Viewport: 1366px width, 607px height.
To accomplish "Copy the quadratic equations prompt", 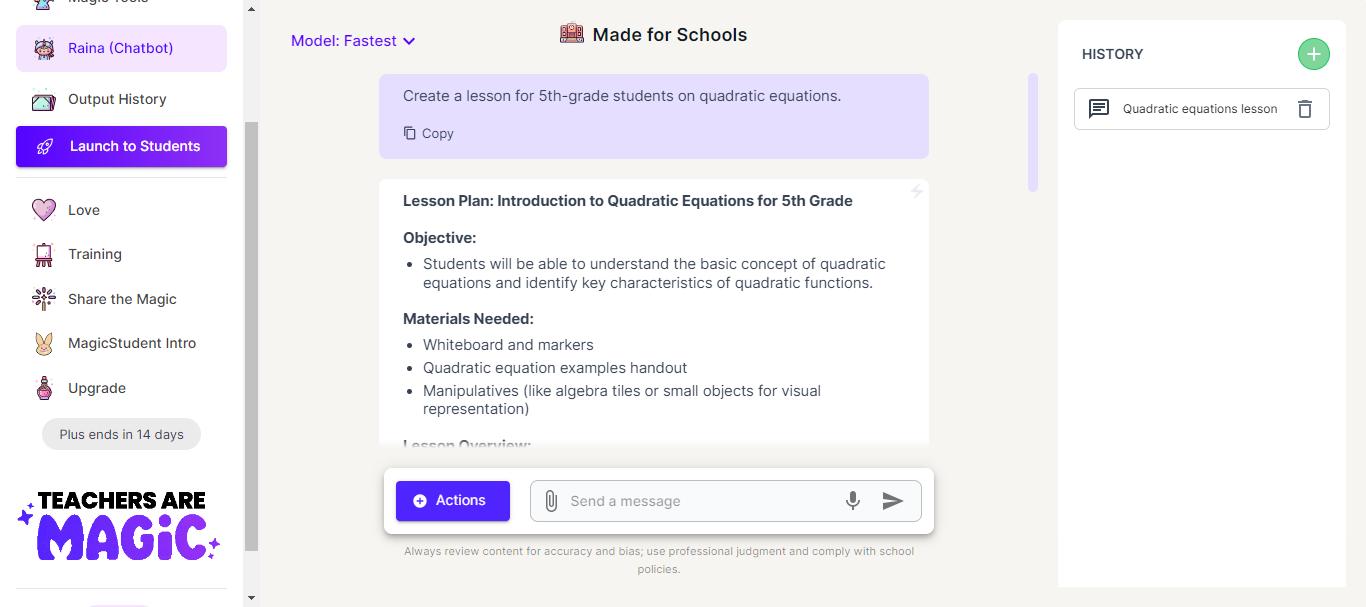I will click(428, 133).
